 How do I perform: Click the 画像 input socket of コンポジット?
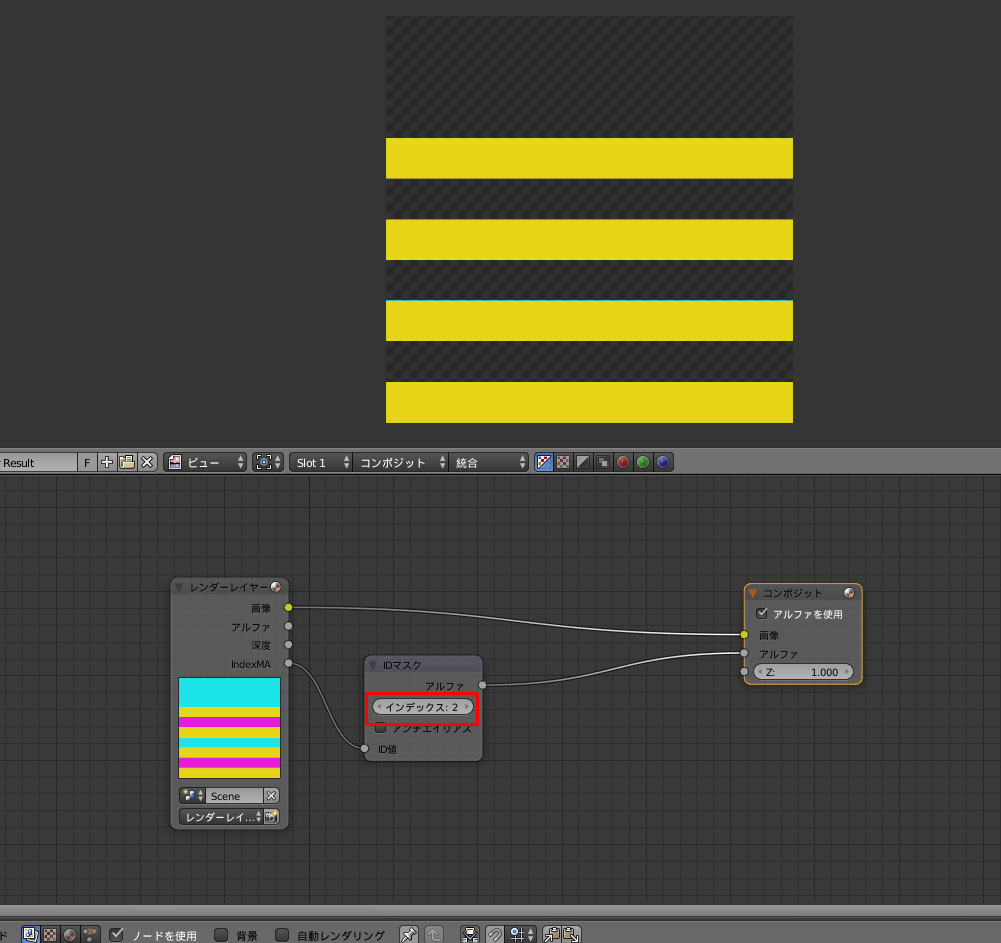click(x=744, y=635)
